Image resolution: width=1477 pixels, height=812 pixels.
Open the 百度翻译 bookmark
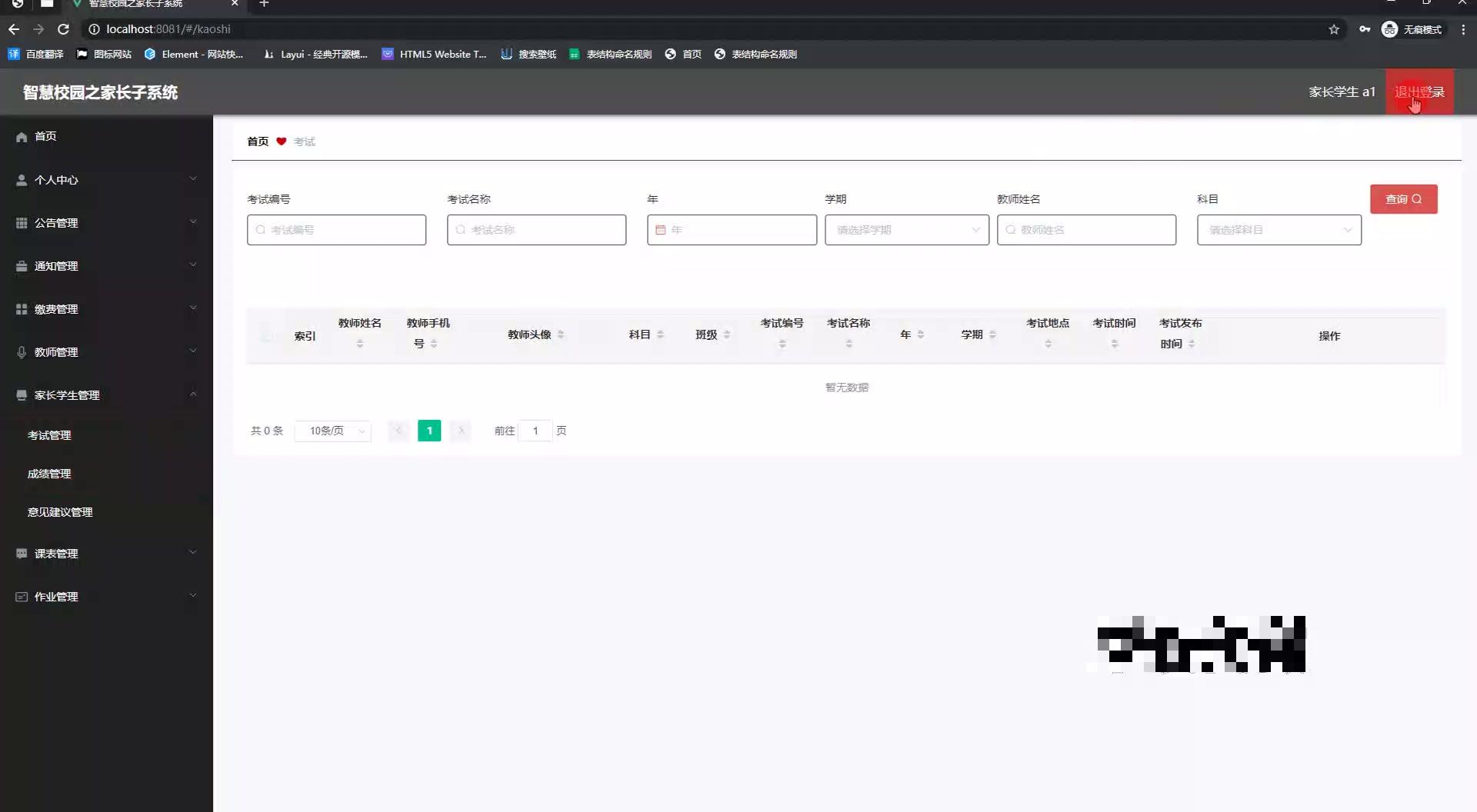click(36, 54)
